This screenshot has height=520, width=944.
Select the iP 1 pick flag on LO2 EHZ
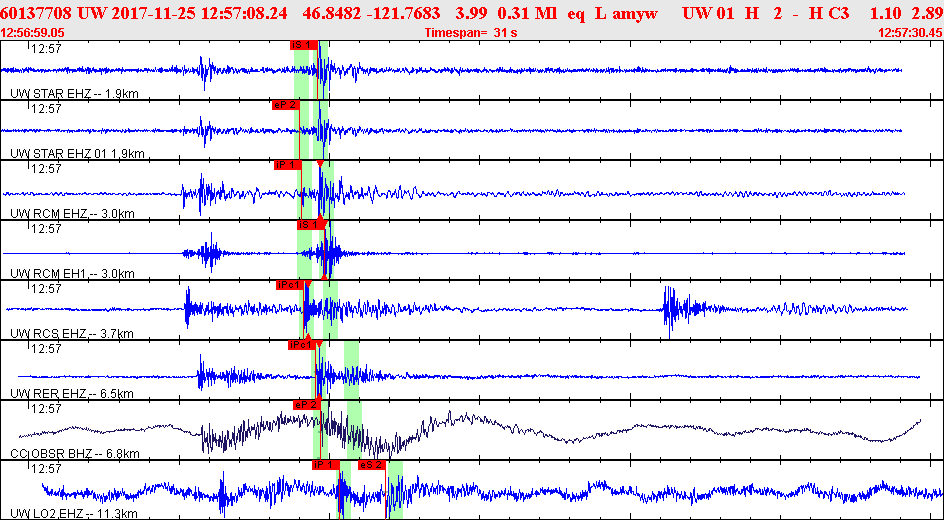click(325, 465)
